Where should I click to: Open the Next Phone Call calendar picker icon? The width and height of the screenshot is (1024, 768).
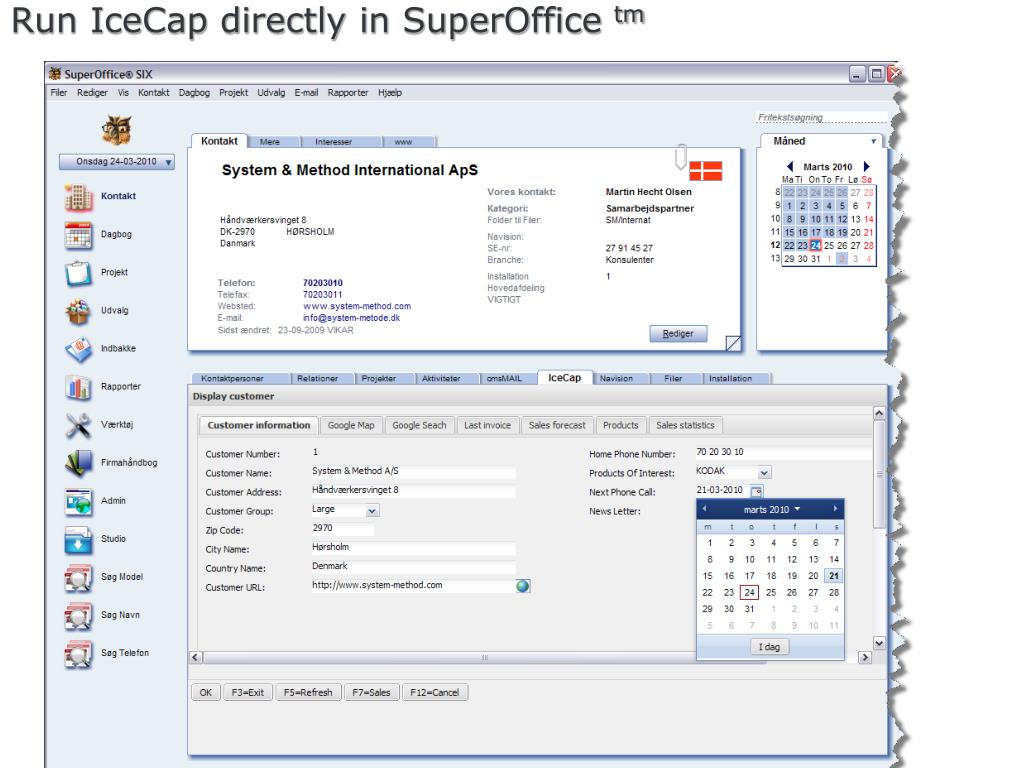tap(756, 491)
